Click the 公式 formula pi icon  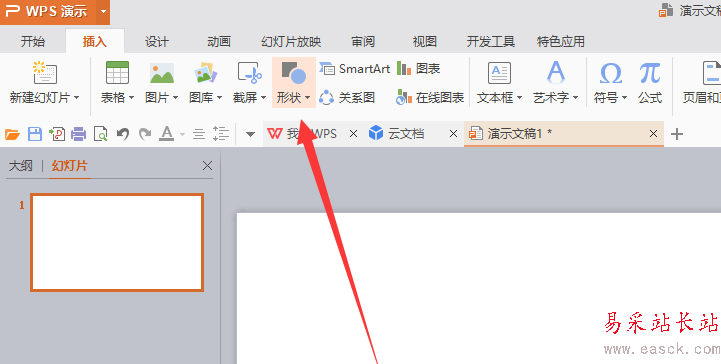pyautogui.click(x=650, y=73)
